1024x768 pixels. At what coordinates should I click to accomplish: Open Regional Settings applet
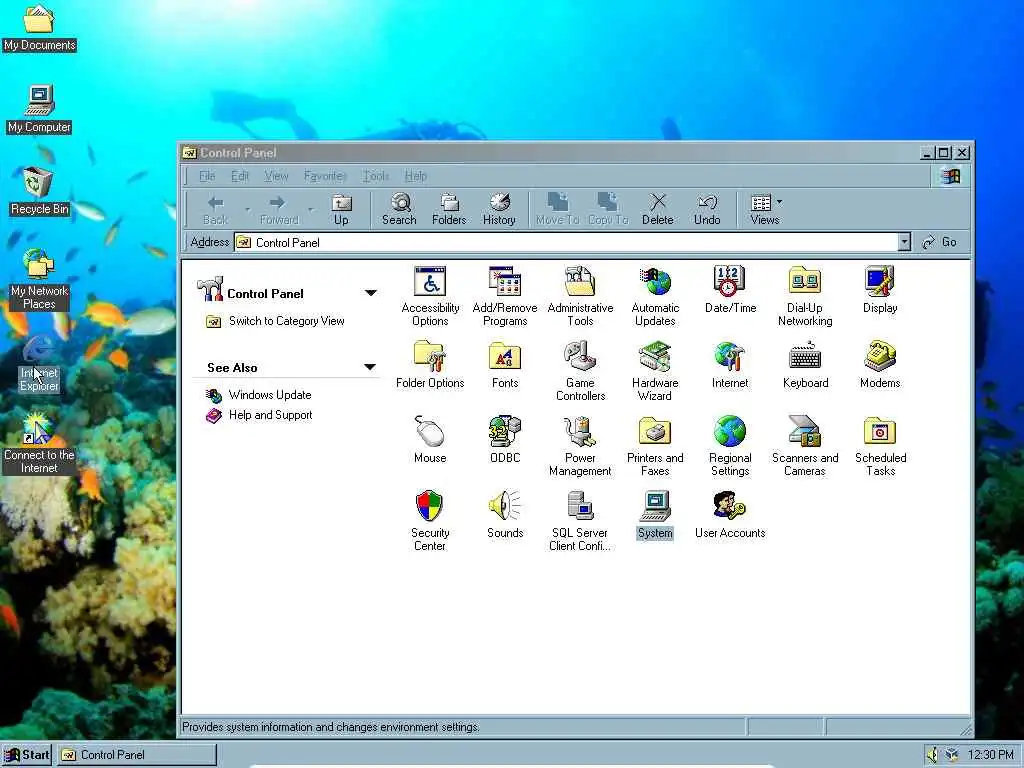[x=730, y=445]
